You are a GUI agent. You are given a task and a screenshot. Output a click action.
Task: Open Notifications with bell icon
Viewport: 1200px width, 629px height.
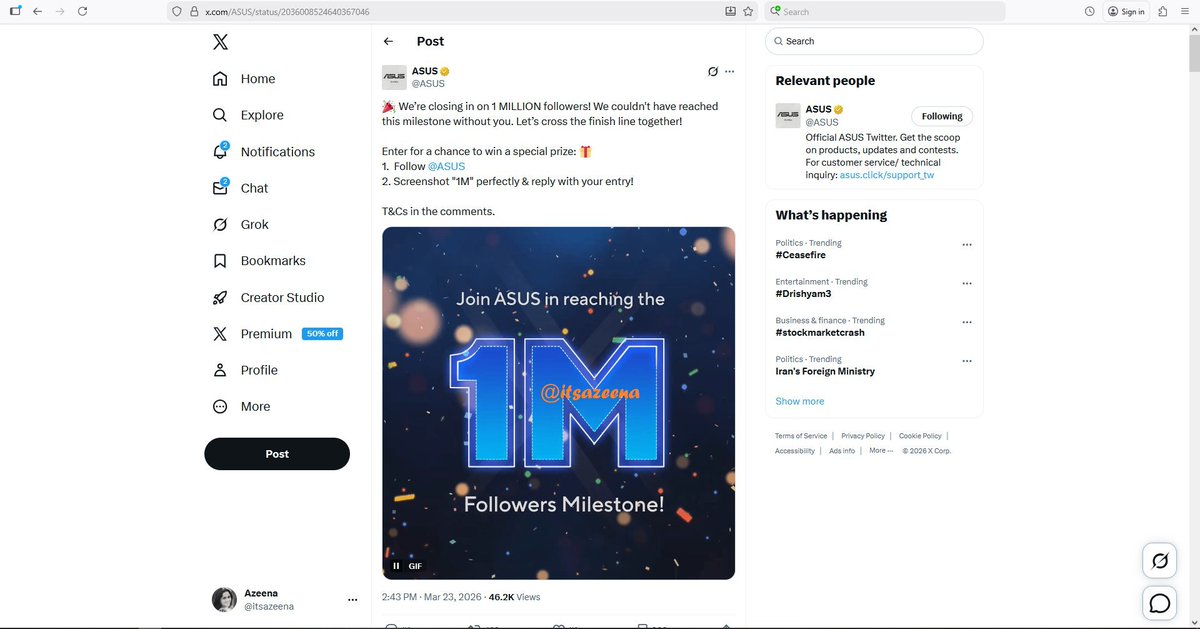(x=264, y=152)
